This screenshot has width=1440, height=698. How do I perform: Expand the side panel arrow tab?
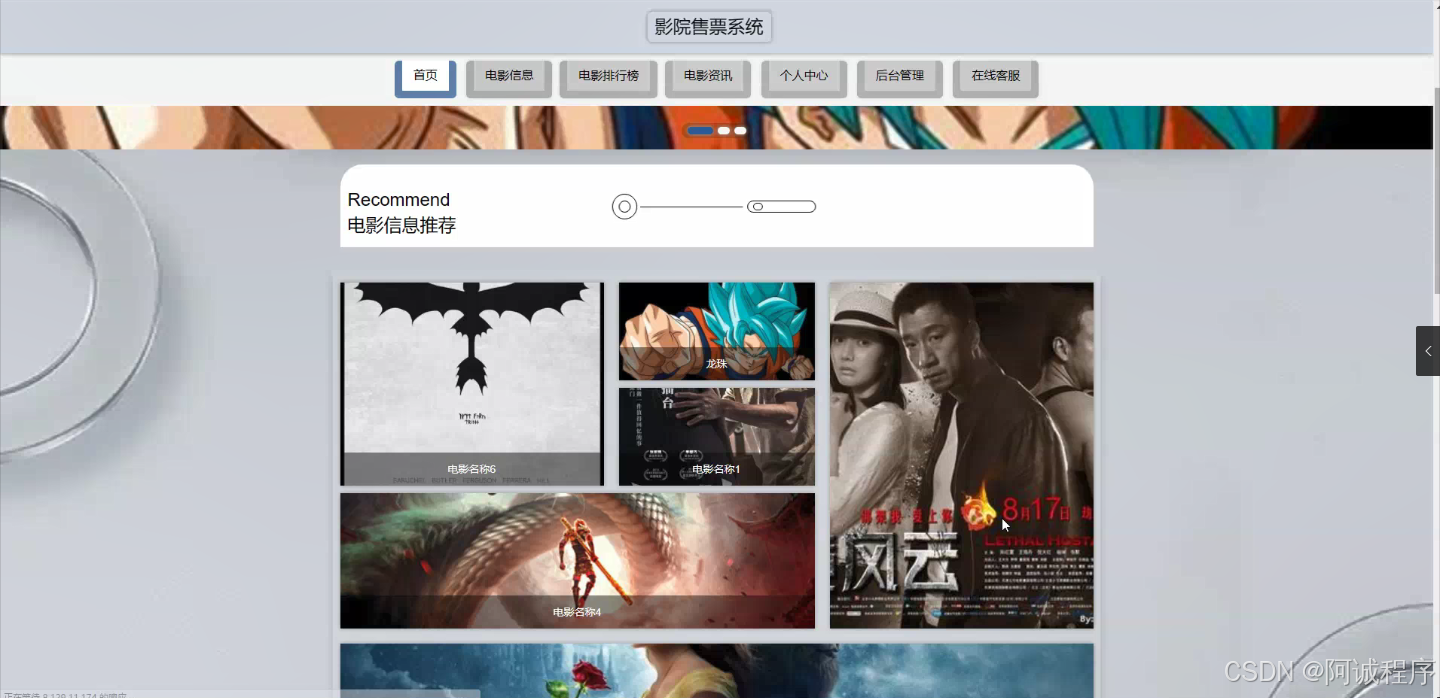1428,351
